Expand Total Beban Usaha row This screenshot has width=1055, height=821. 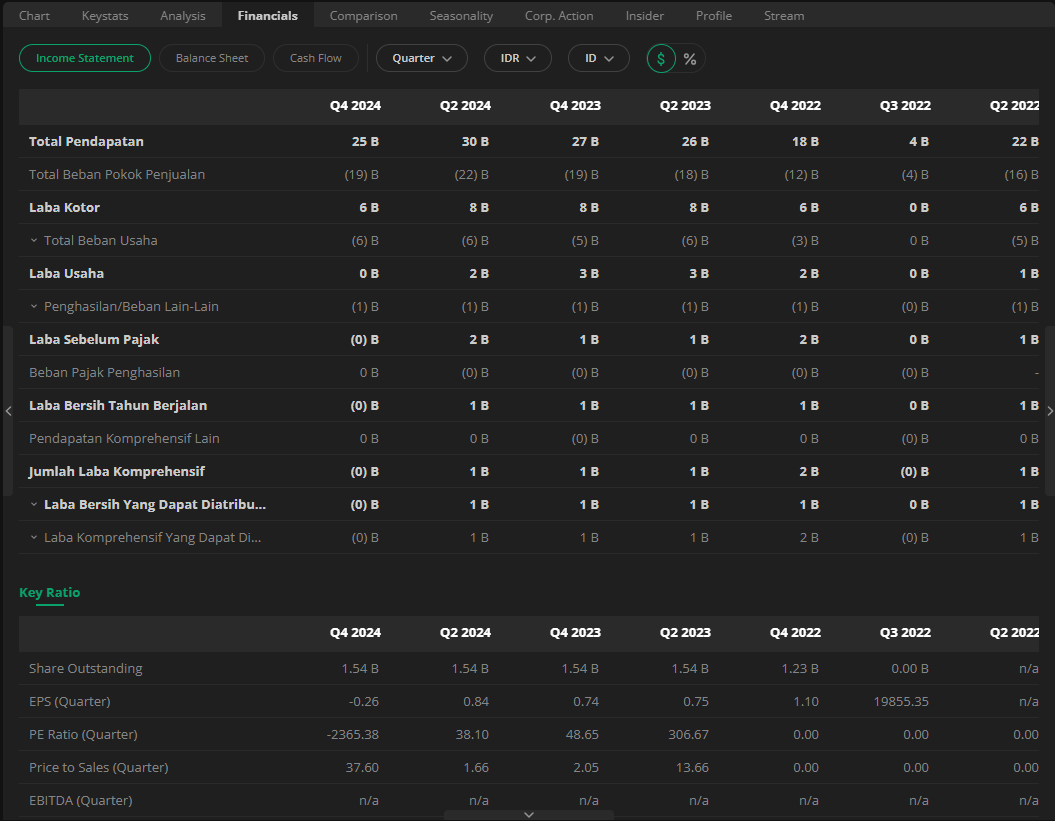coord(34,241)
